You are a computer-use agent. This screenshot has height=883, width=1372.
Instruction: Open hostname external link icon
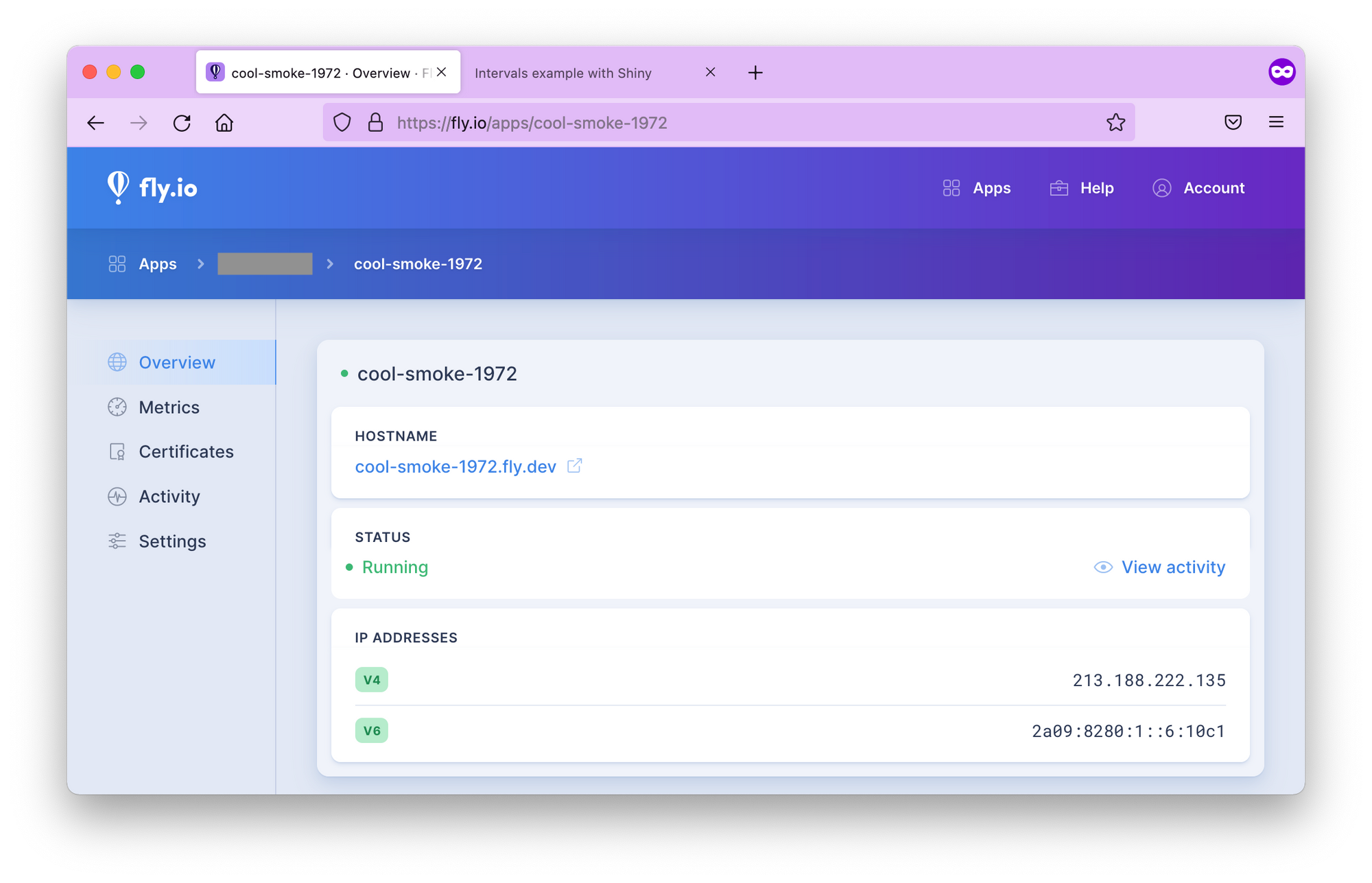pyautogui.click(x=575, y=466)
